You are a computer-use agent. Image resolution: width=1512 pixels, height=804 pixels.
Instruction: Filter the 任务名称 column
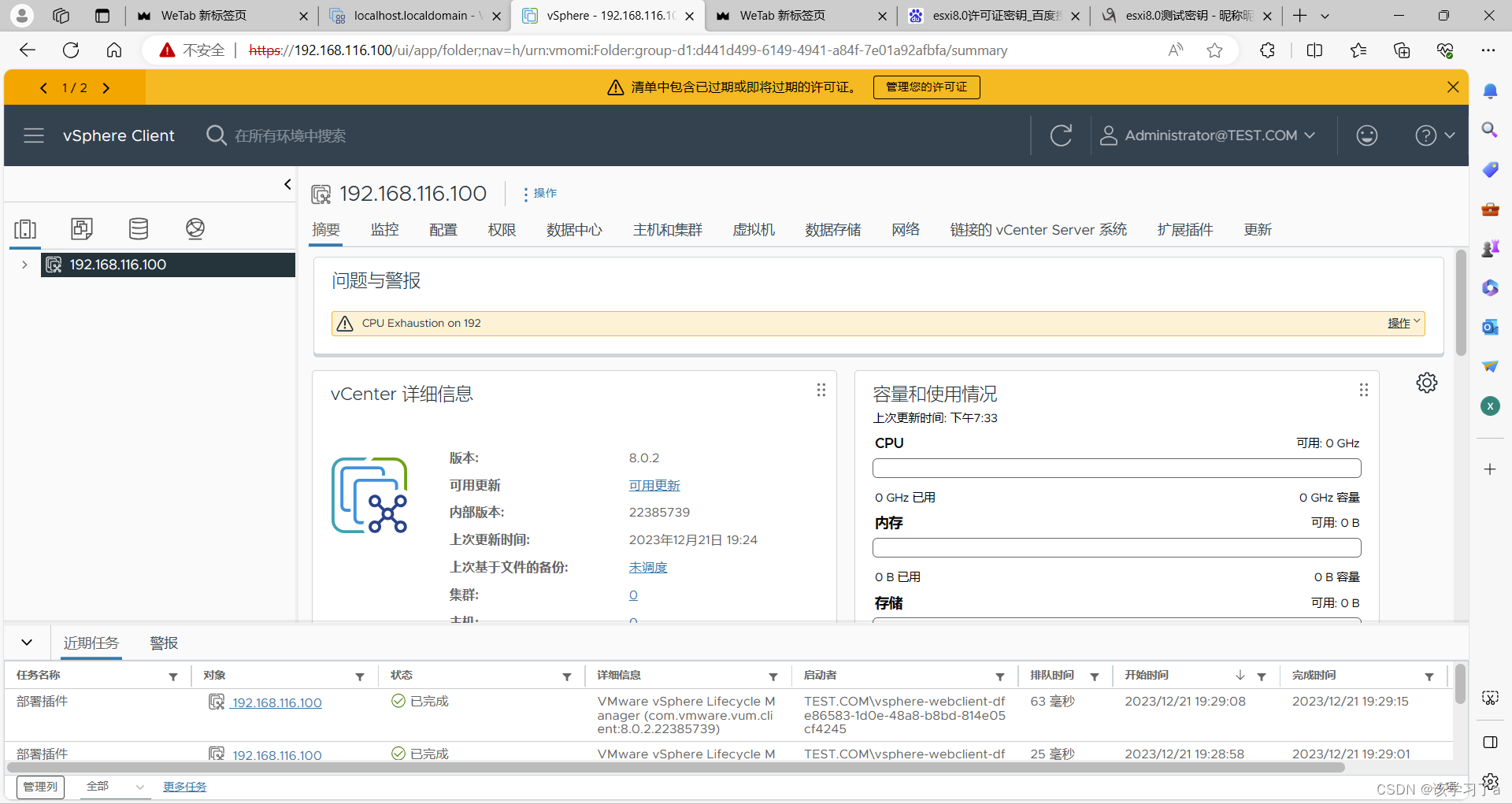tap(173, 676)
